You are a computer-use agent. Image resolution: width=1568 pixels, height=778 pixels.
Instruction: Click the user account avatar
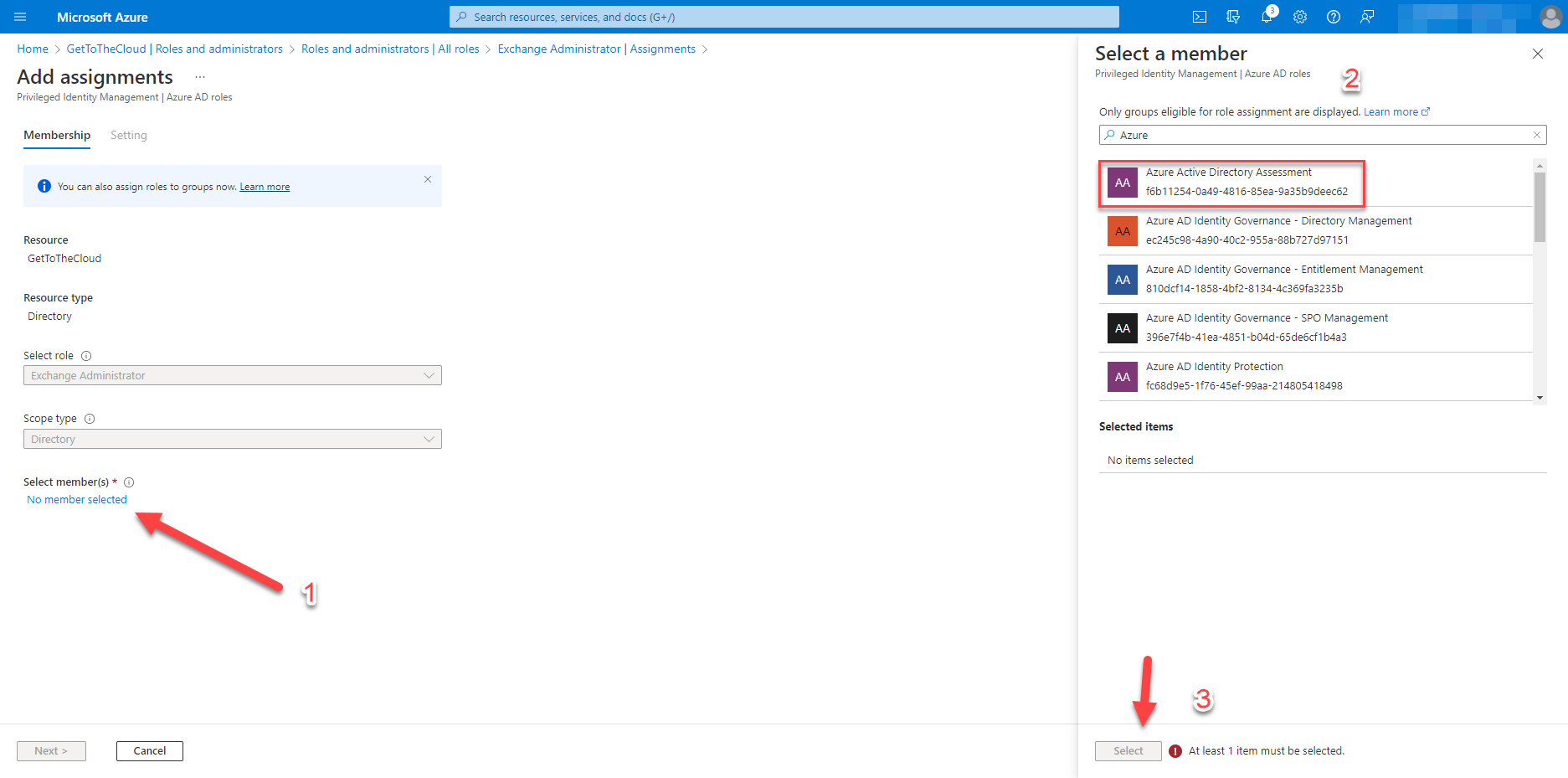click(x=1550, y=17)
